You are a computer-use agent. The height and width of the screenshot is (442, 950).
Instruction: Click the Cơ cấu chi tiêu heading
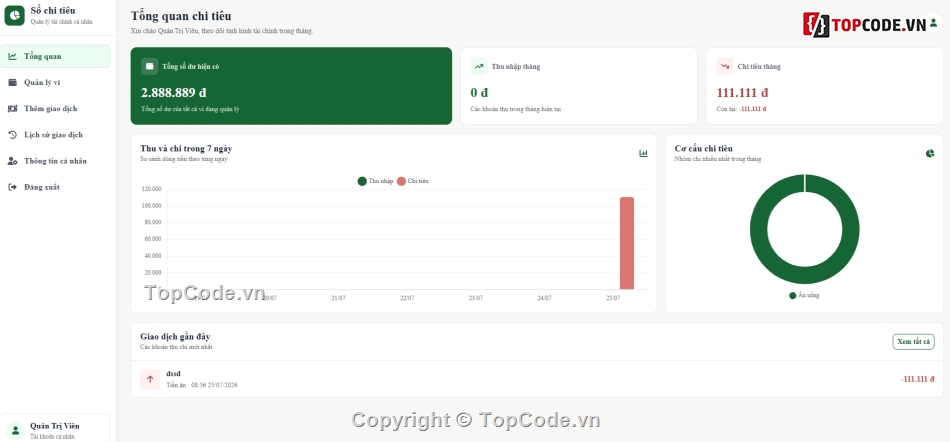[703, 148]
